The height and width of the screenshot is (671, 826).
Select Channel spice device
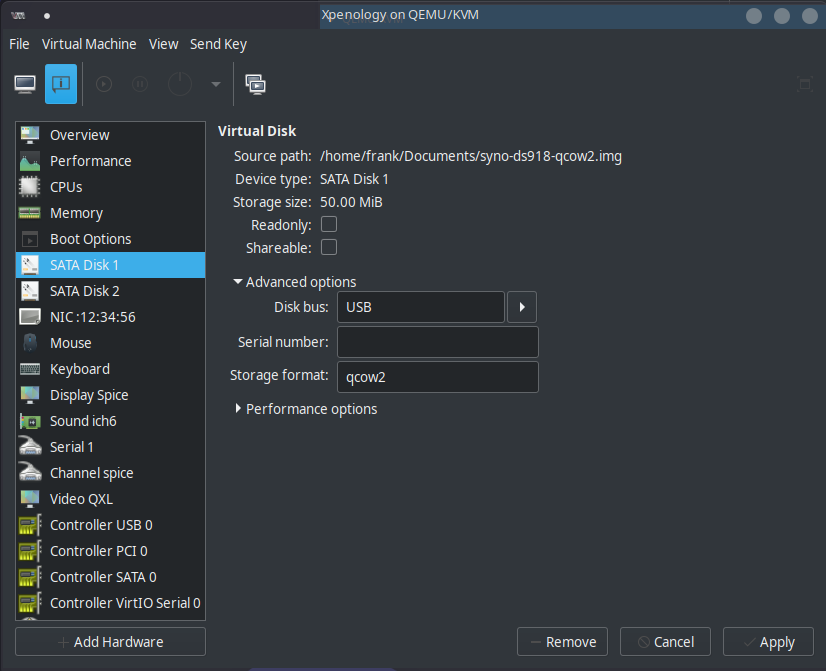click(x=111, y=473)
